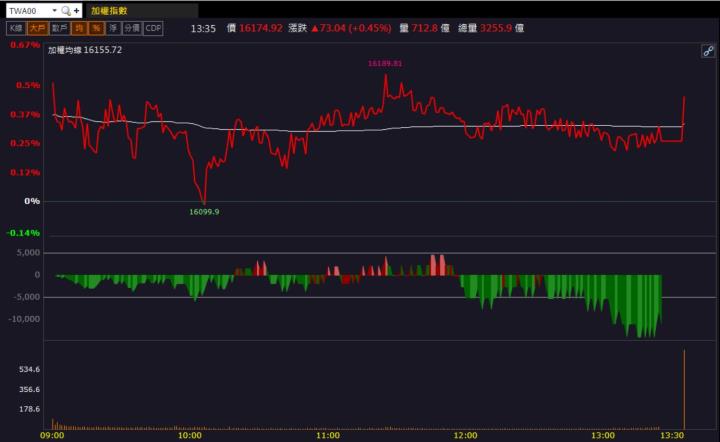Toggle the 散戶 indicator button

click(60, 28)
